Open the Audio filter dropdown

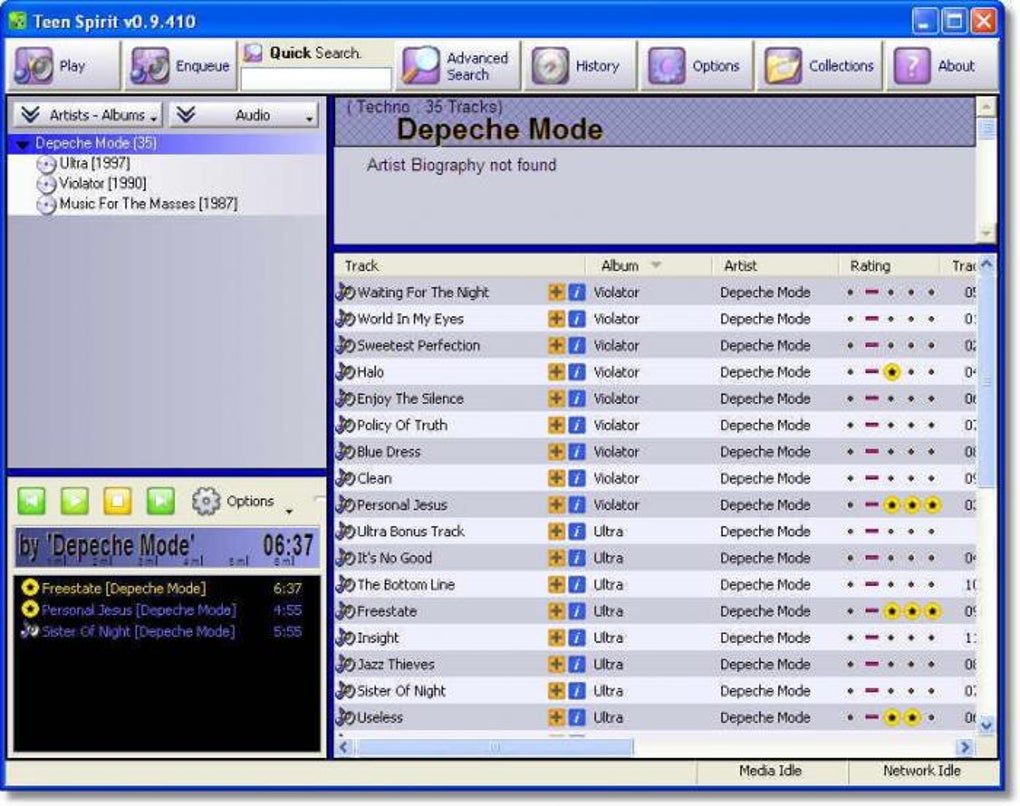(244, 115)
